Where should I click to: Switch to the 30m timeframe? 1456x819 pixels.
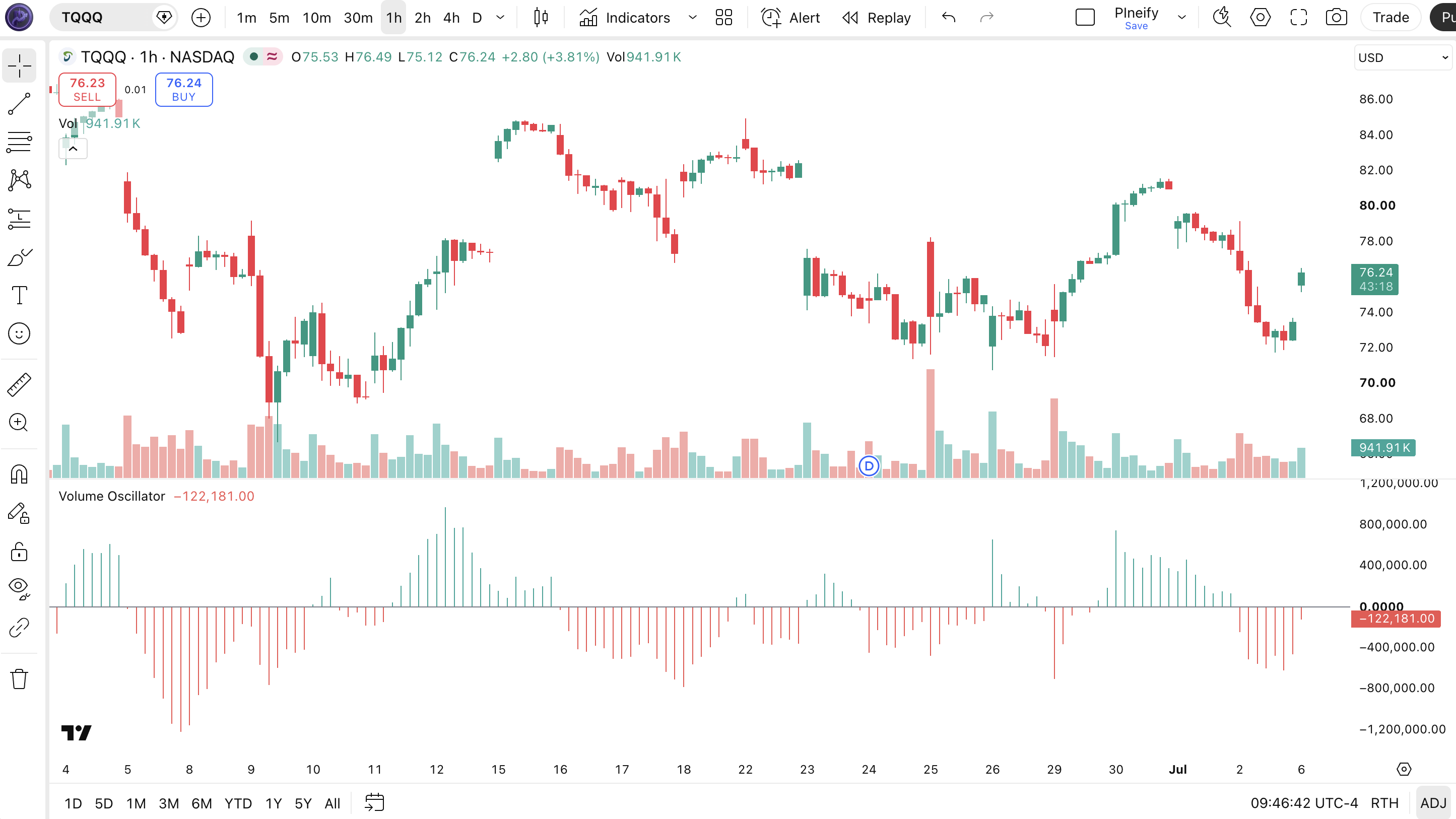(358, 18)
